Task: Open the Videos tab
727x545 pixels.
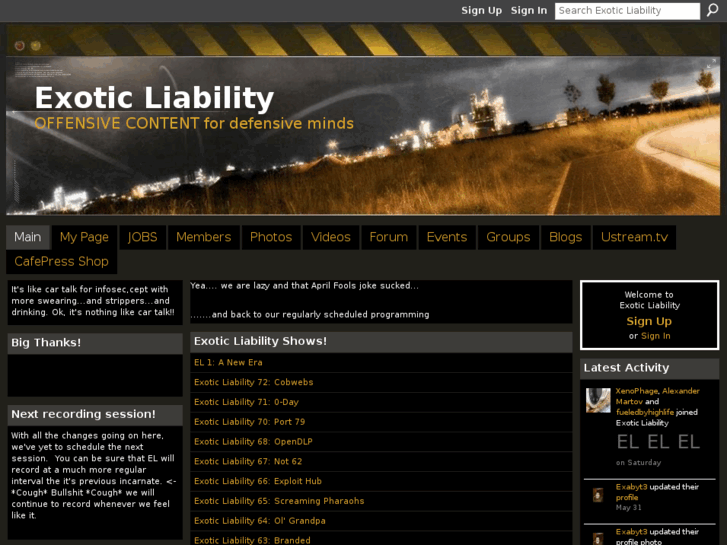Action: (x=331, y=237)
